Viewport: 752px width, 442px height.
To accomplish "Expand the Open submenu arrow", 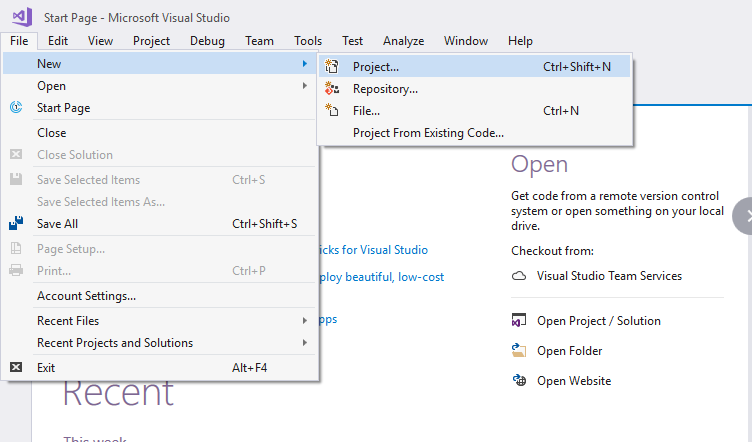I will (305, 86).
